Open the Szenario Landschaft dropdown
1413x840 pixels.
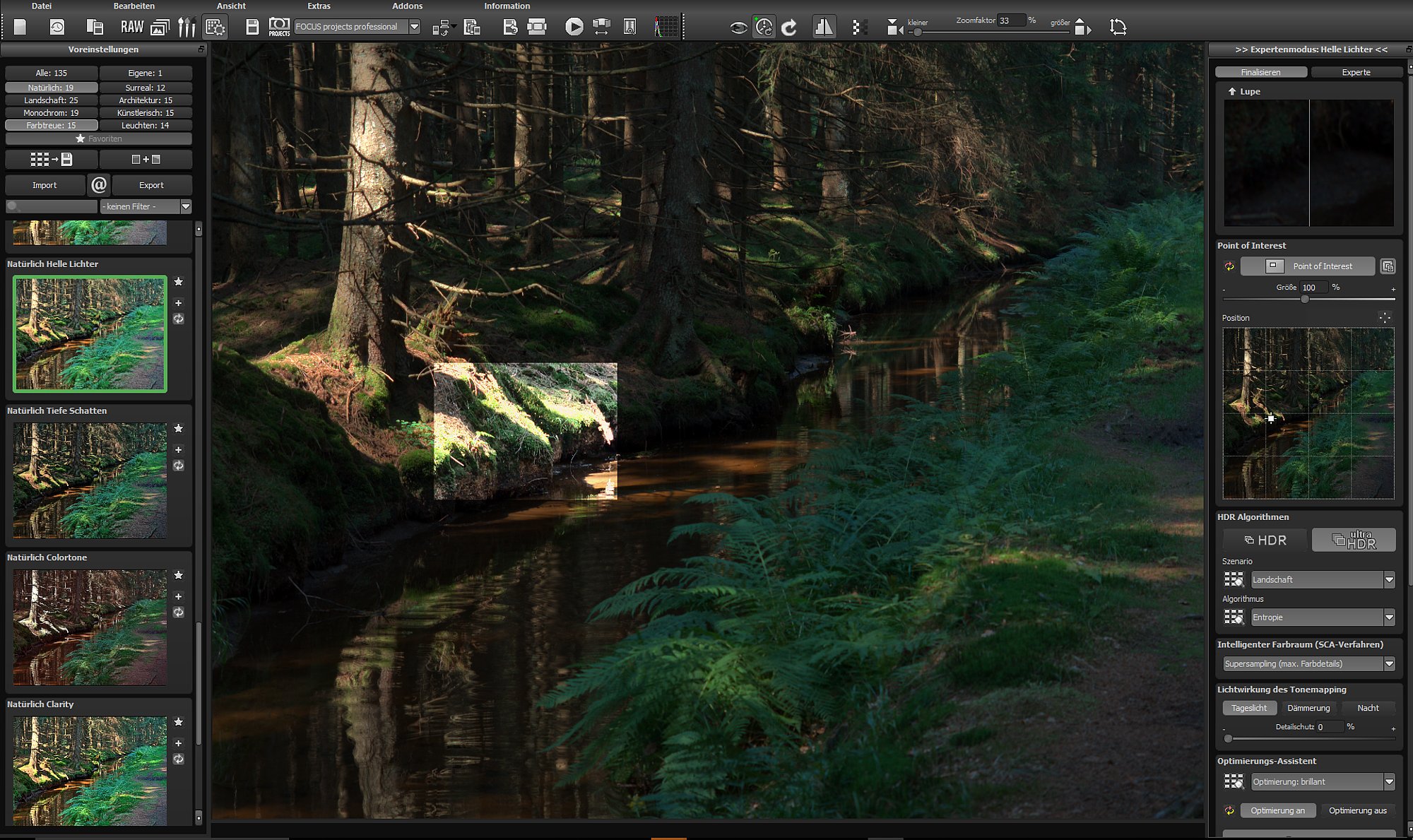click(1323, 579)
